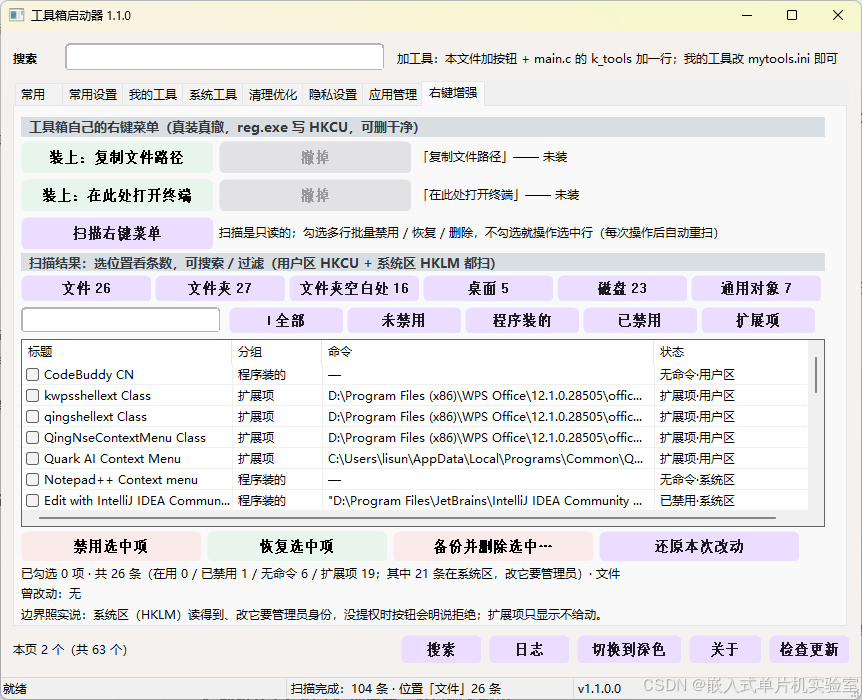Click 扫描右键菜单 button
Image resolution: width=862 pixels, height=700 pixels.
[x=117, y=233]
